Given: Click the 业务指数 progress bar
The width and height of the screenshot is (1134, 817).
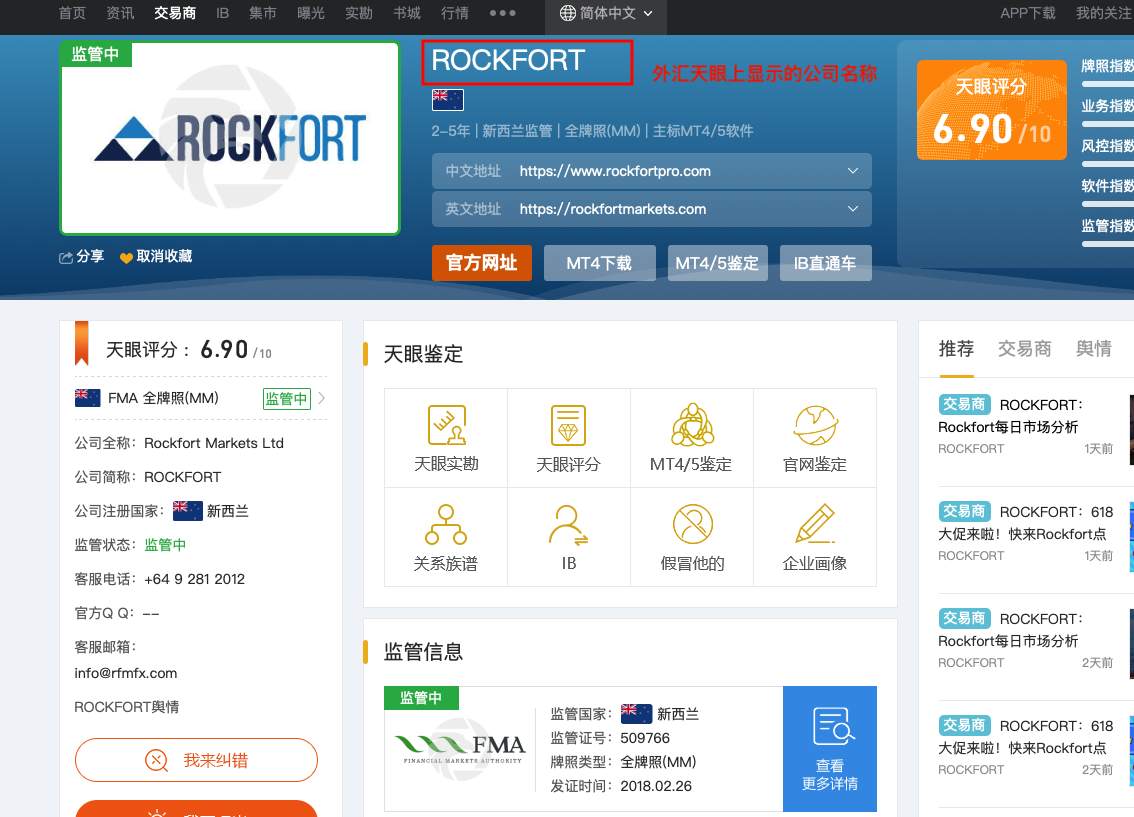Looking at the screenshot, I should [1107, 124].
